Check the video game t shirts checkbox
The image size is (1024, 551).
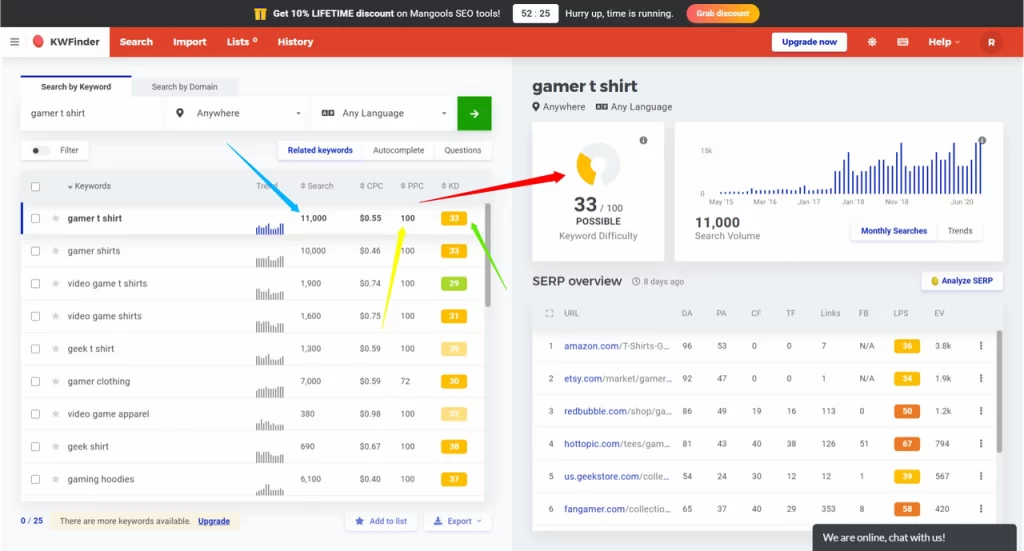pyautogui.click(x=35, y=284)
